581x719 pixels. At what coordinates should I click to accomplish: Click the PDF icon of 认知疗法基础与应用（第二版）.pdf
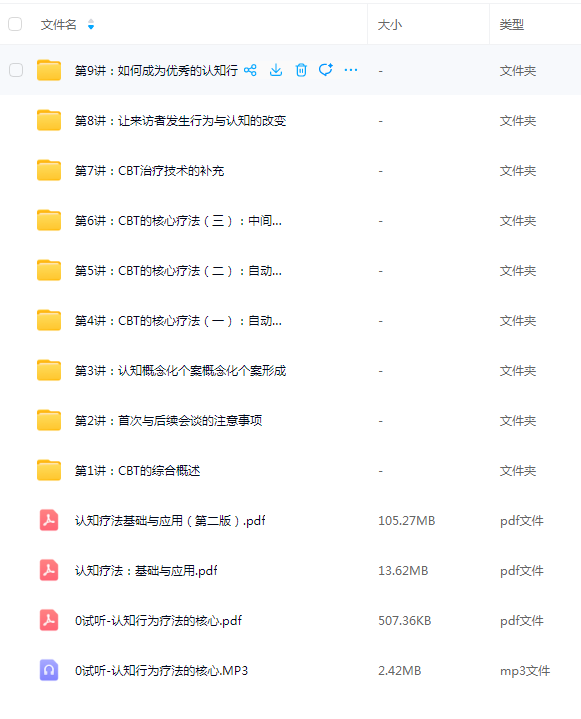click(x=49, y=520)
